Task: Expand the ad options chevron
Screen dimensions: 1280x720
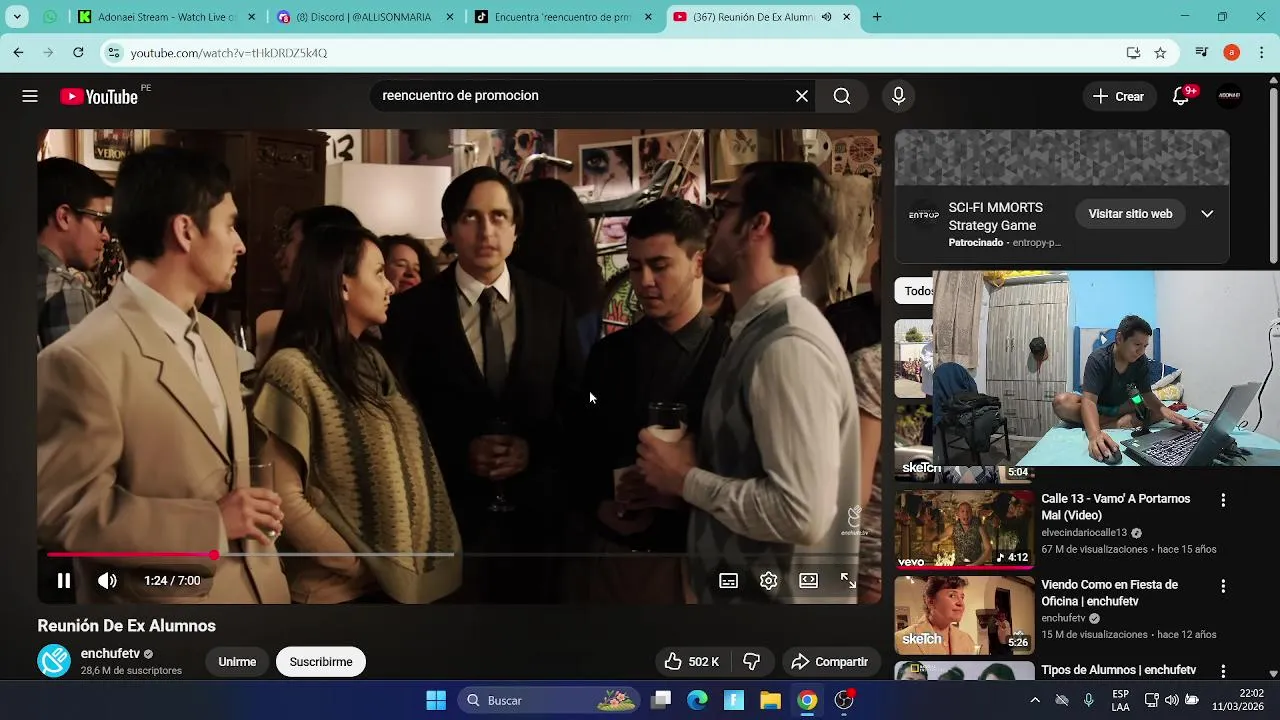Action: [x=1207, y=214]
